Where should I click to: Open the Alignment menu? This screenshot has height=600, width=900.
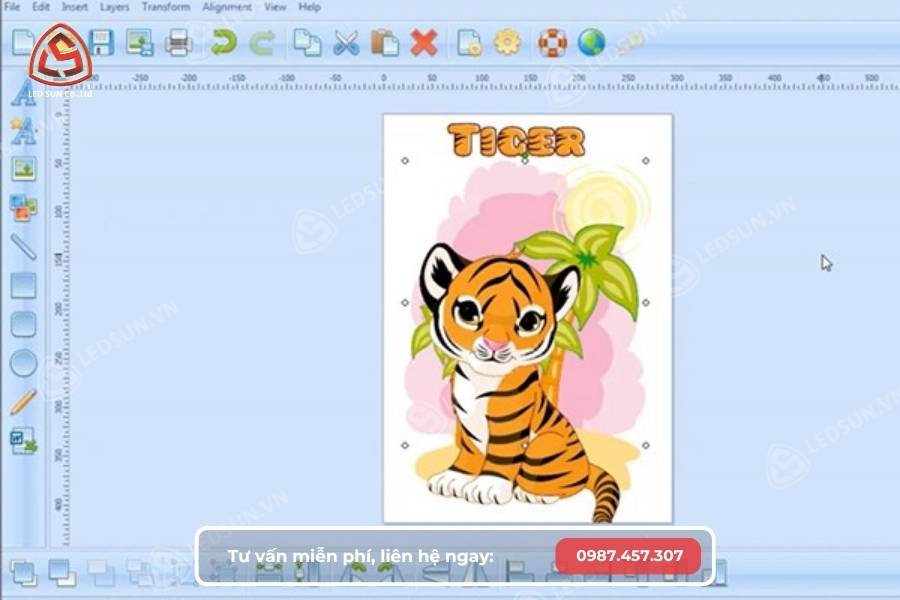224,6
